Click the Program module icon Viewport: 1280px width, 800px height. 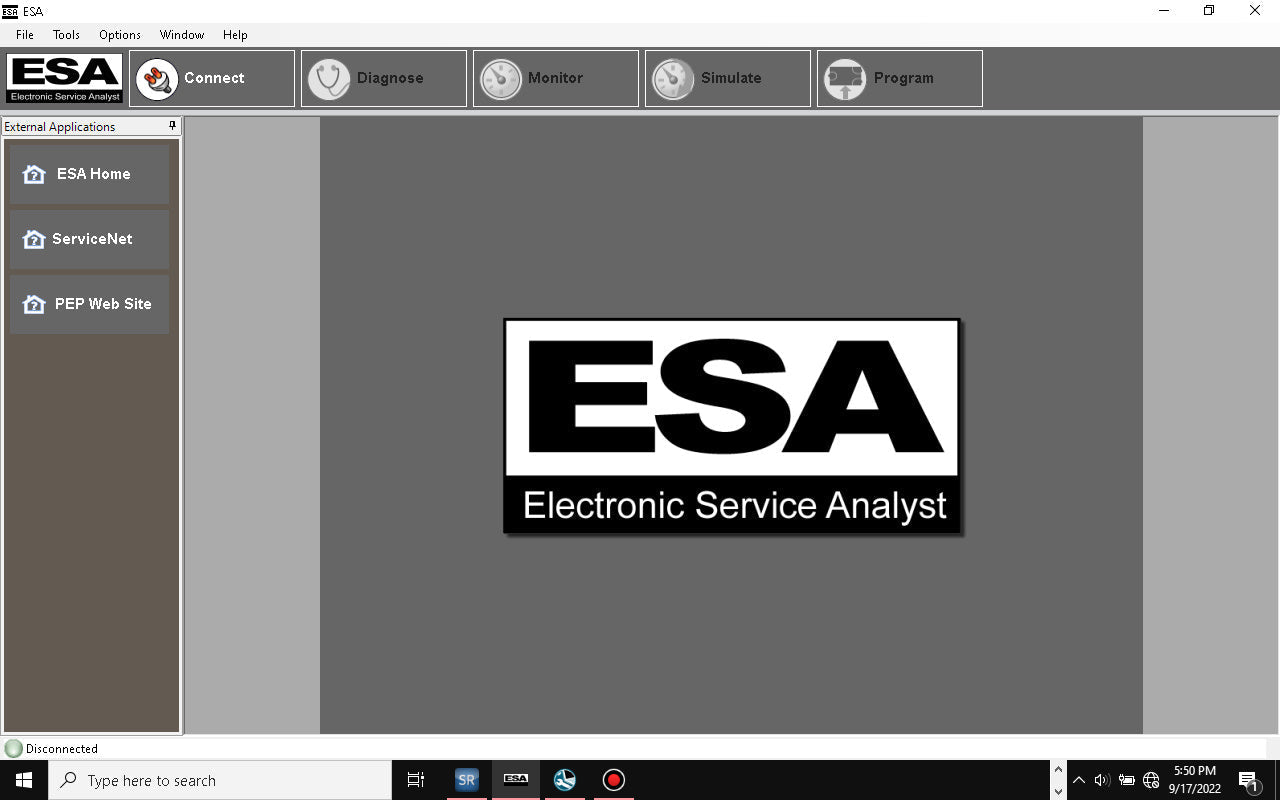coord(845,79)
